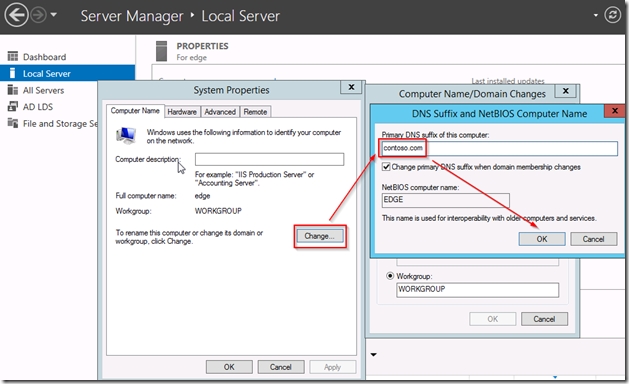The image size is (629, 384).
Task: Open AD LDS label in sidebar
Action: (38, 107)
